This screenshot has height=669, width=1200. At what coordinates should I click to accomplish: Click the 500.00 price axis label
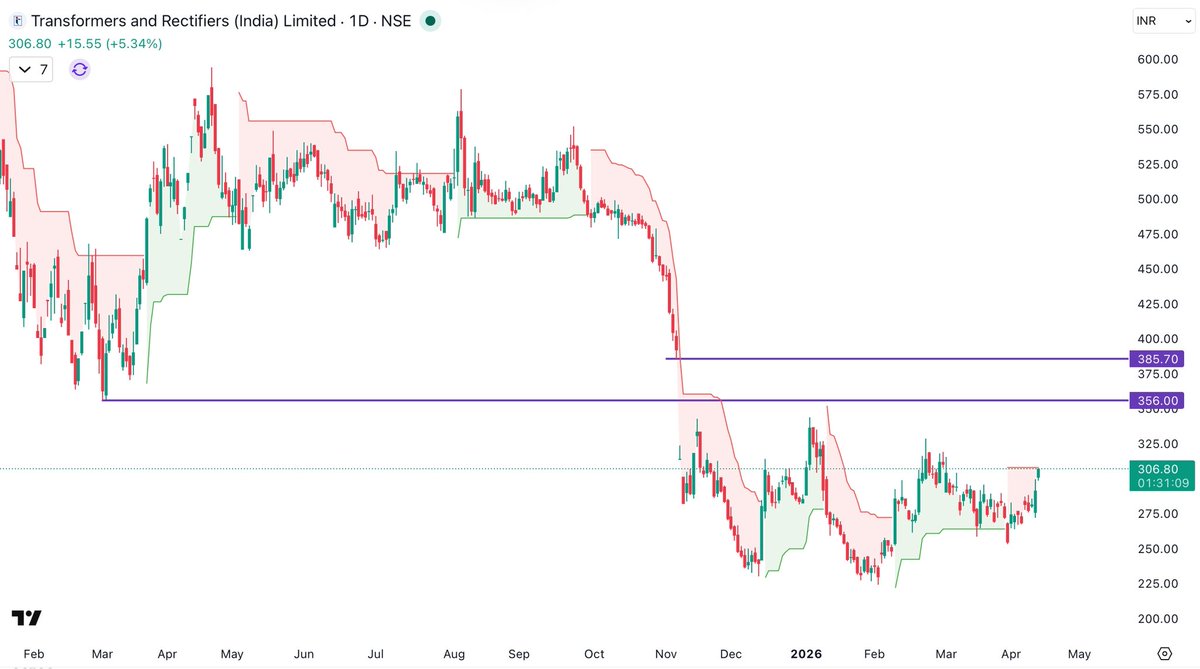[1159, 199]
